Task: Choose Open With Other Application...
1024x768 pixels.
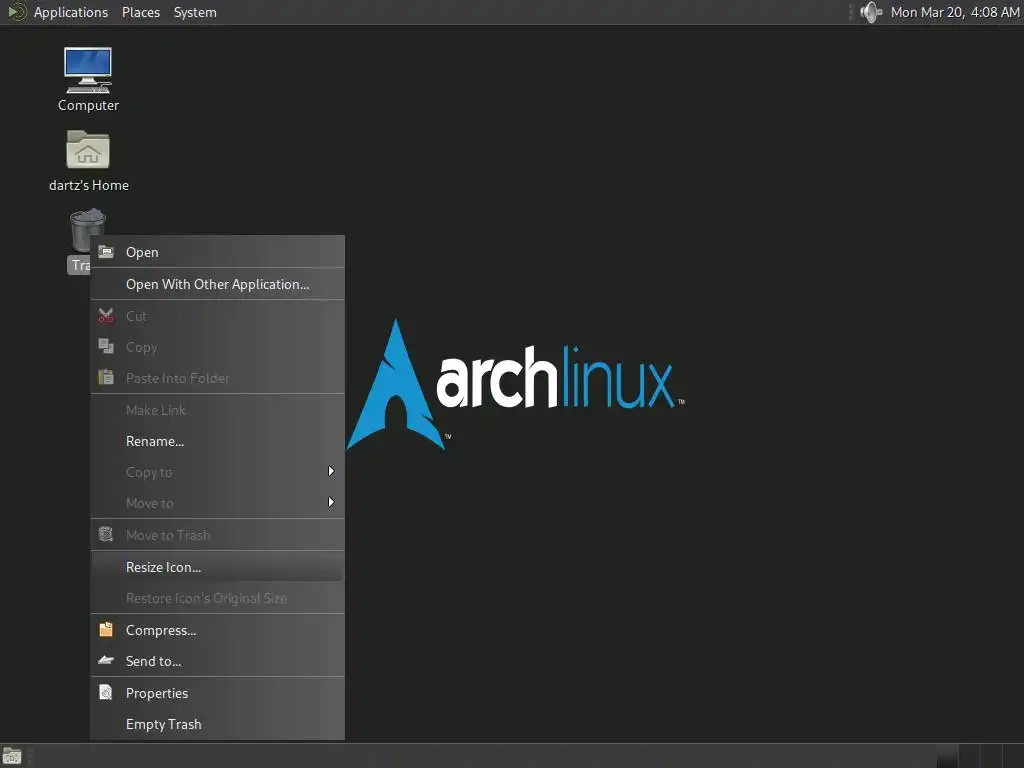Action: point(217,284)
